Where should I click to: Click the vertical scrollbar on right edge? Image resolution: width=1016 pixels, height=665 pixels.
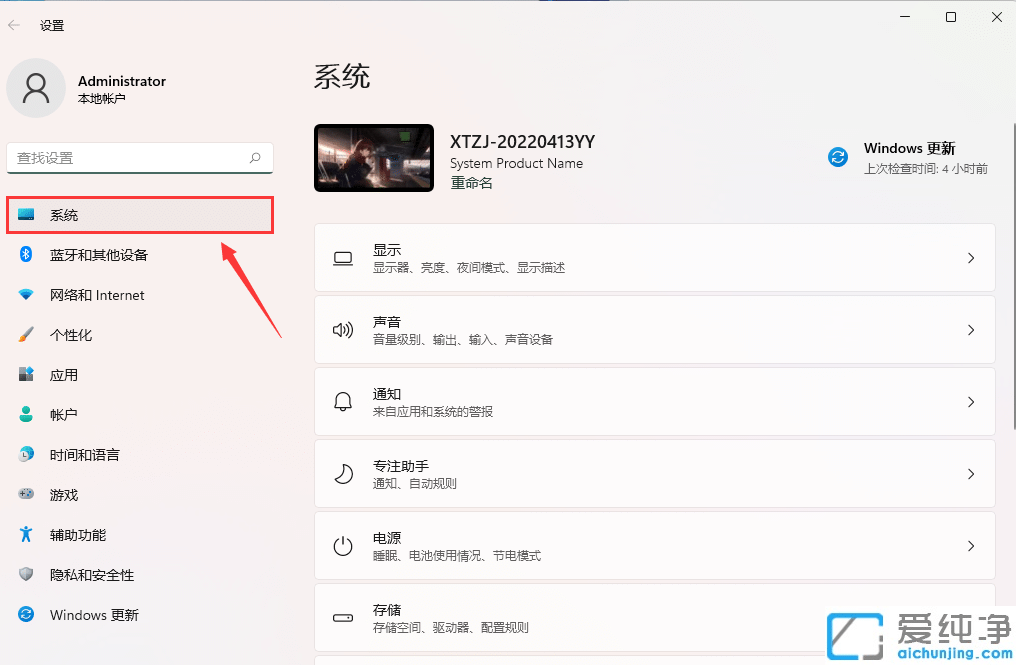pos(1014,275)
